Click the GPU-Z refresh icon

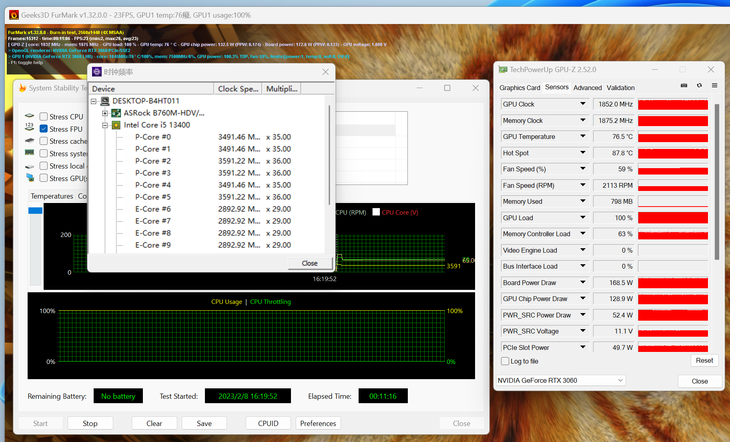pos(699,86)
